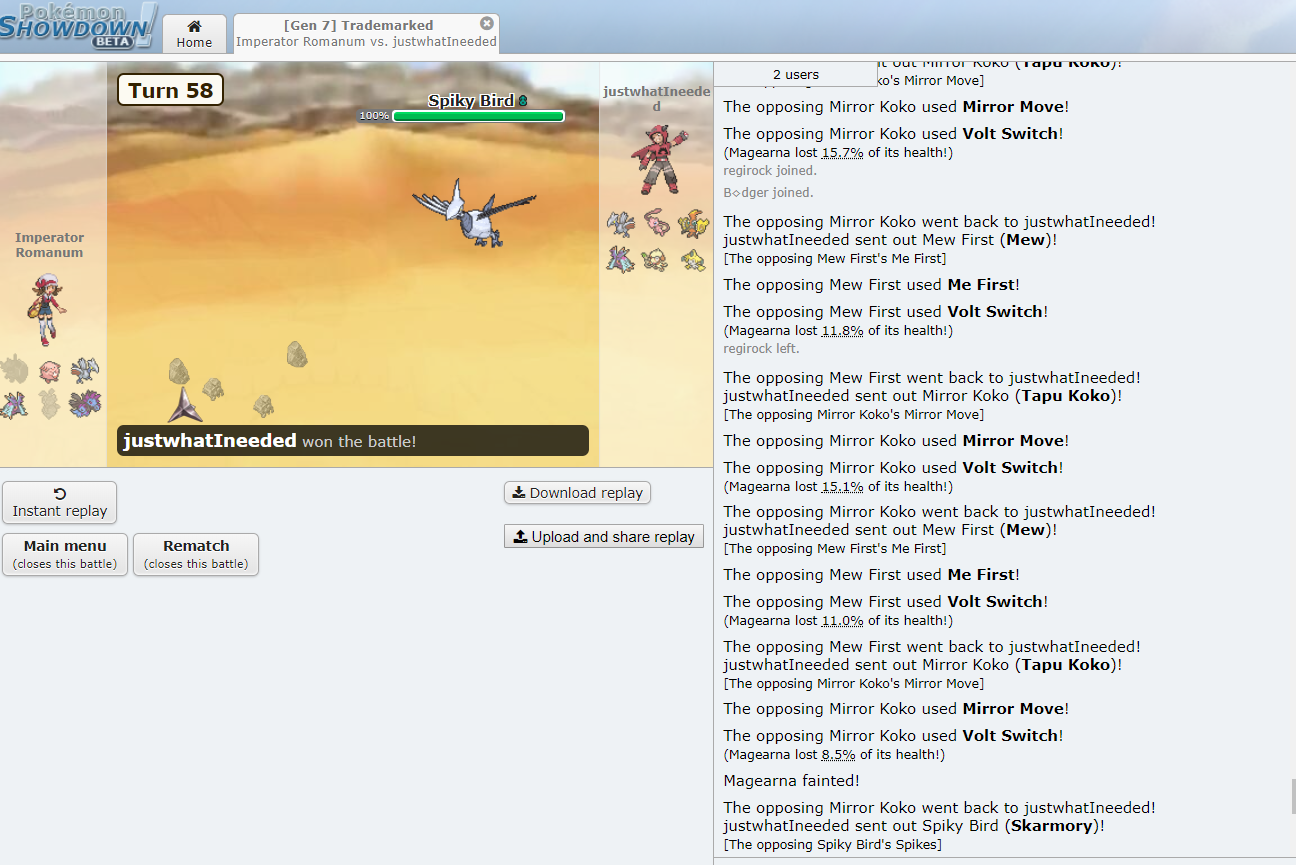Image resolution: width=1296 pixels, height=865 pixels.
Task: Download the battle replay
Action: (x=577, y=493)
